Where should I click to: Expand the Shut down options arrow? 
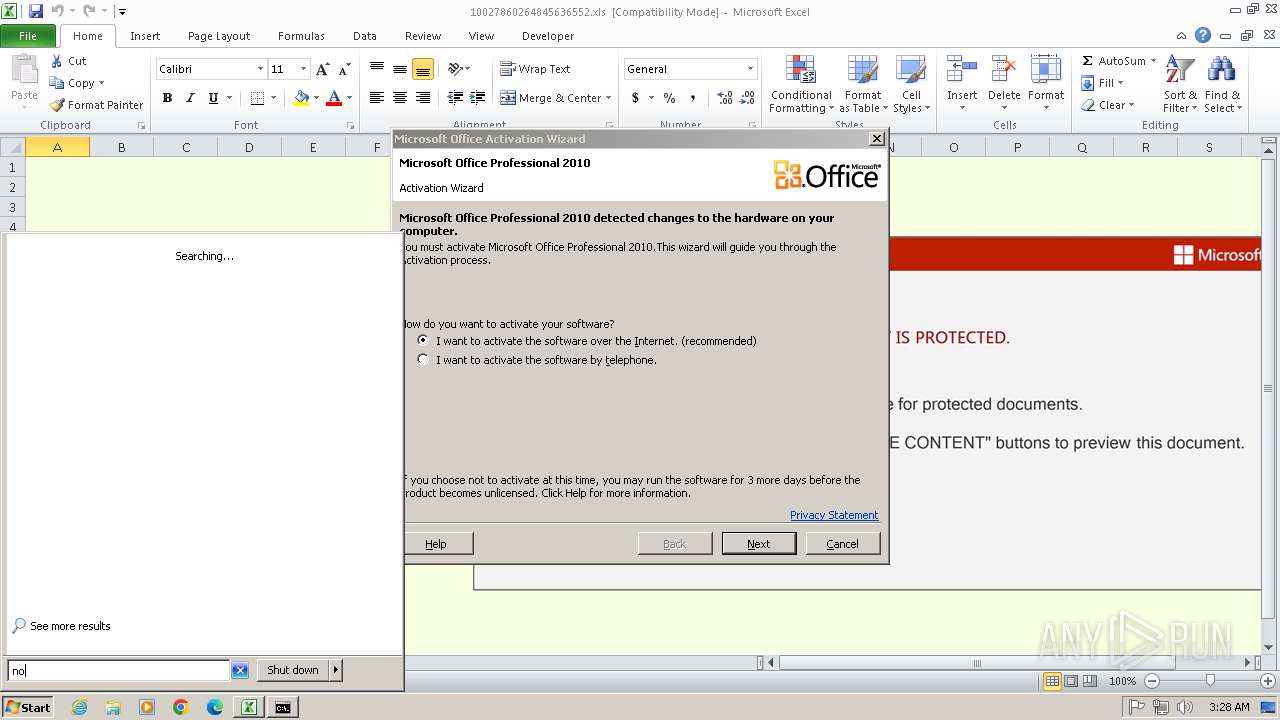(x=336, y=670)
